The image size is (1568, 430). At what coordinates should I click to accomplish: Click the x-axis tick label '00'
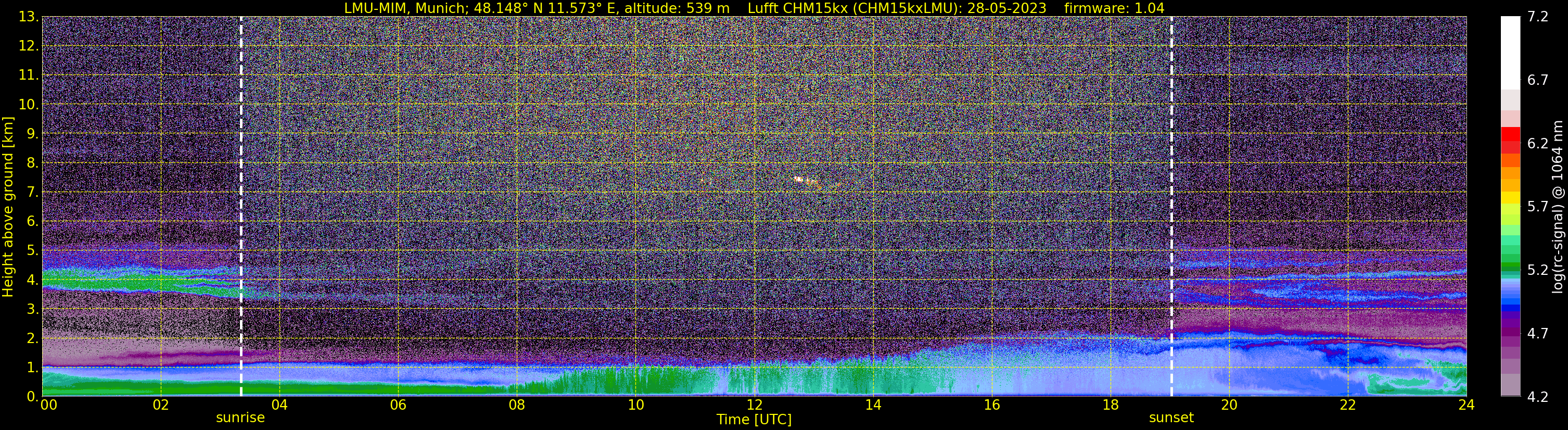(x=48, y=405)
